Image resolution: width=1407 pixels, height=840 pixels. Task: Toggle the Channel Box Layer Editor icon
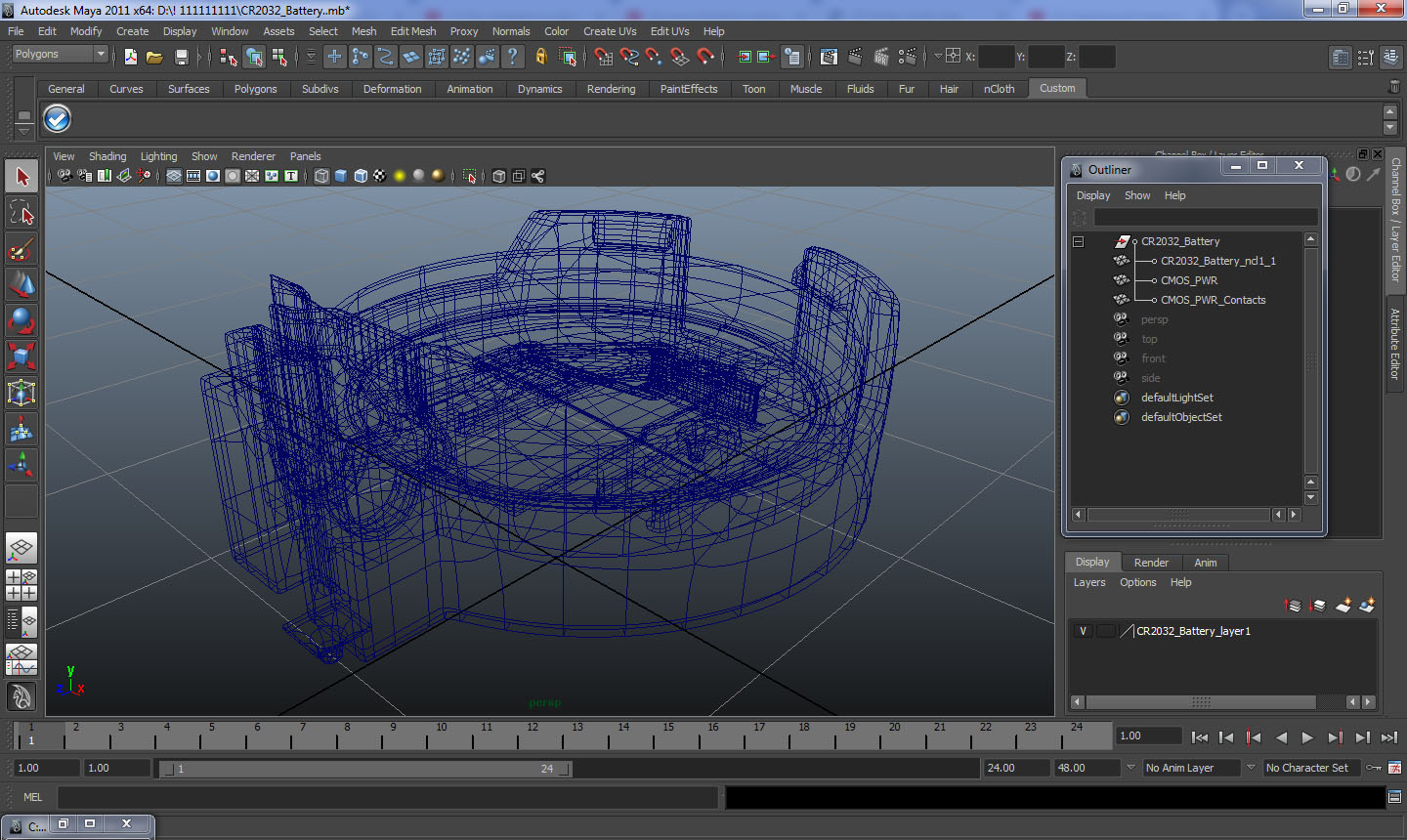(1391, 58)
